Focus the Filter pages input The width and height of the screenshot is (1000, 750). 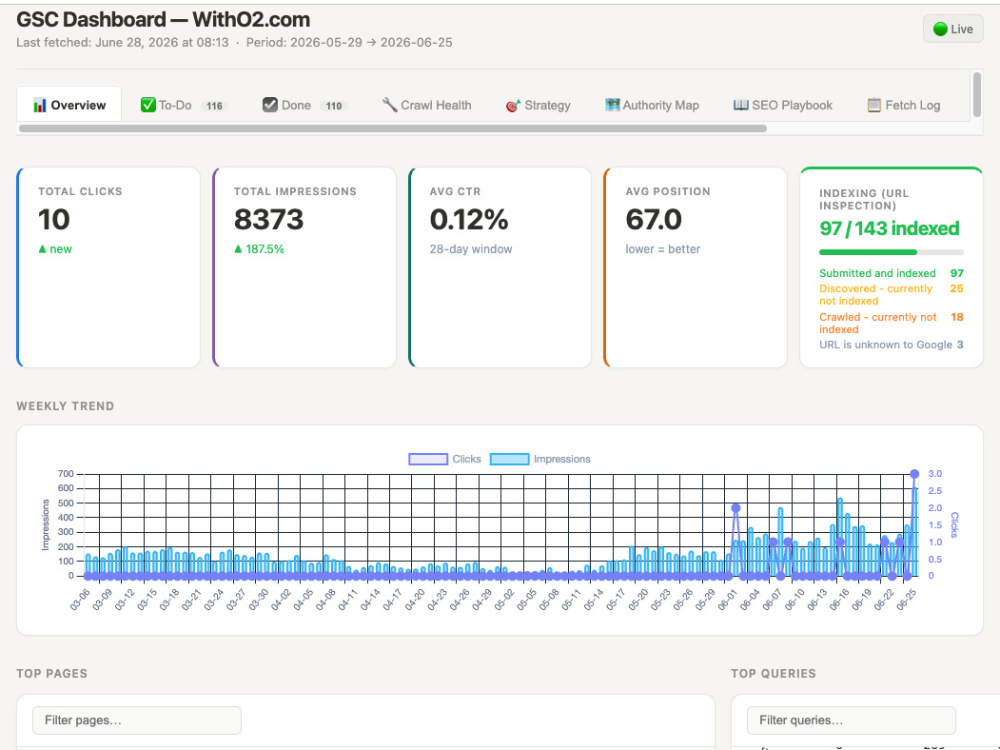pyautogui.click(x=136, y=720)
